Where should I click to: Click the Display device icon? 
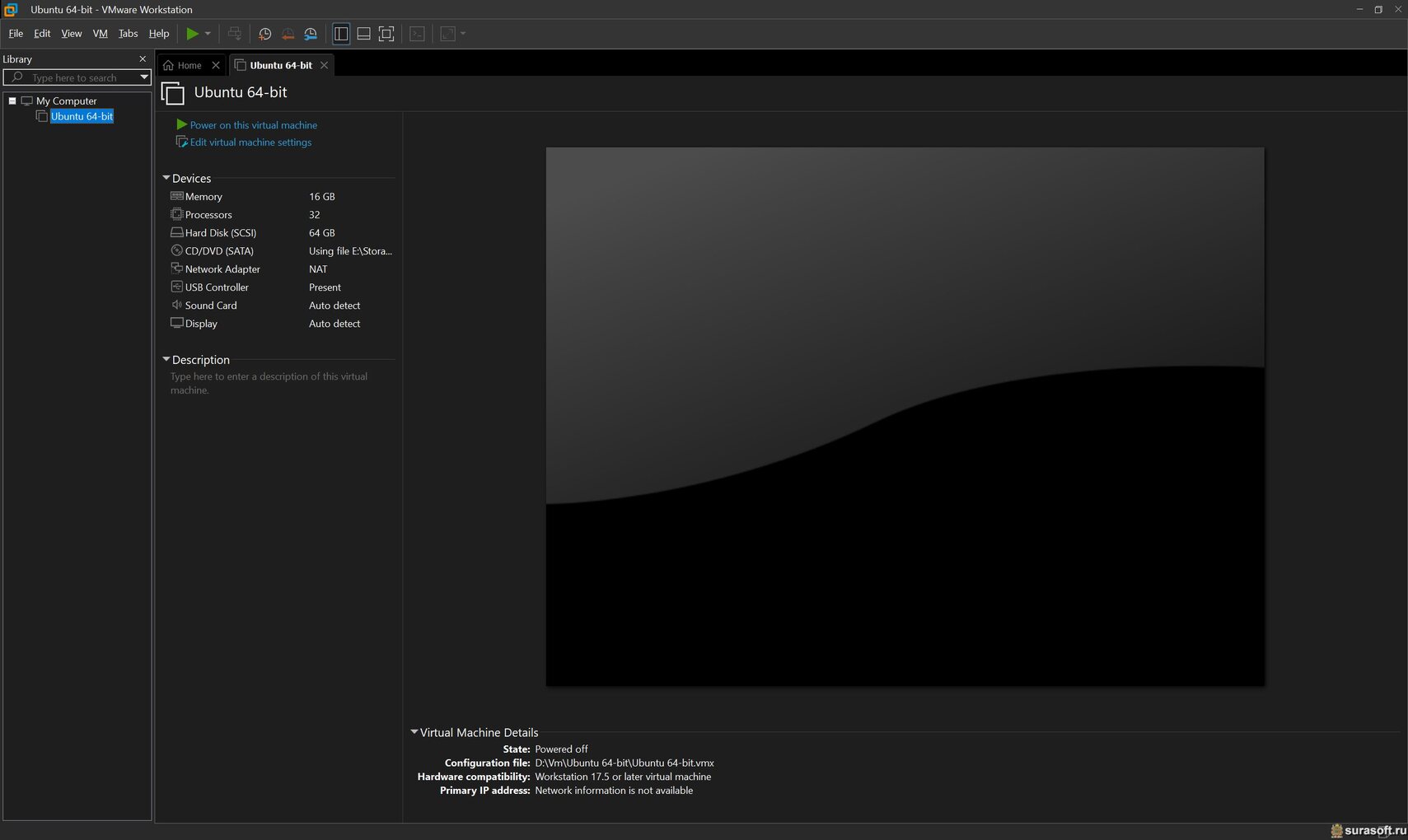(x=176, y=323)
